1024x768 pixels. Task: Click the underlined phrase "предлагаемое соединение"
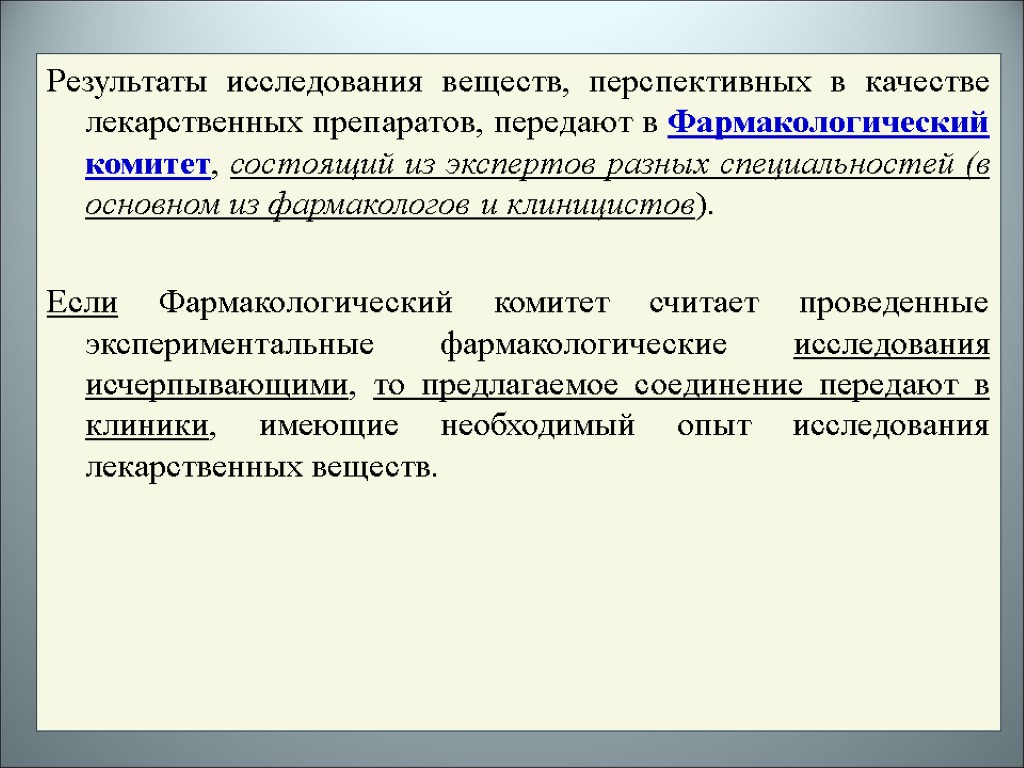click(612, 386)
